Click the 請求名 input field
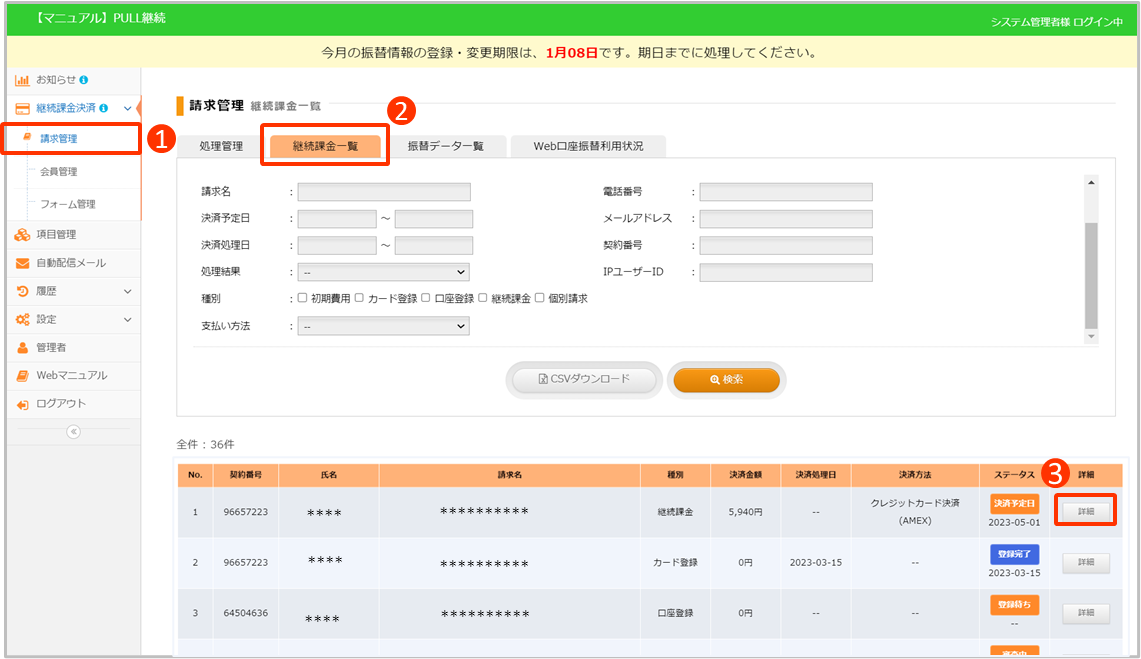 coord(383,192)
